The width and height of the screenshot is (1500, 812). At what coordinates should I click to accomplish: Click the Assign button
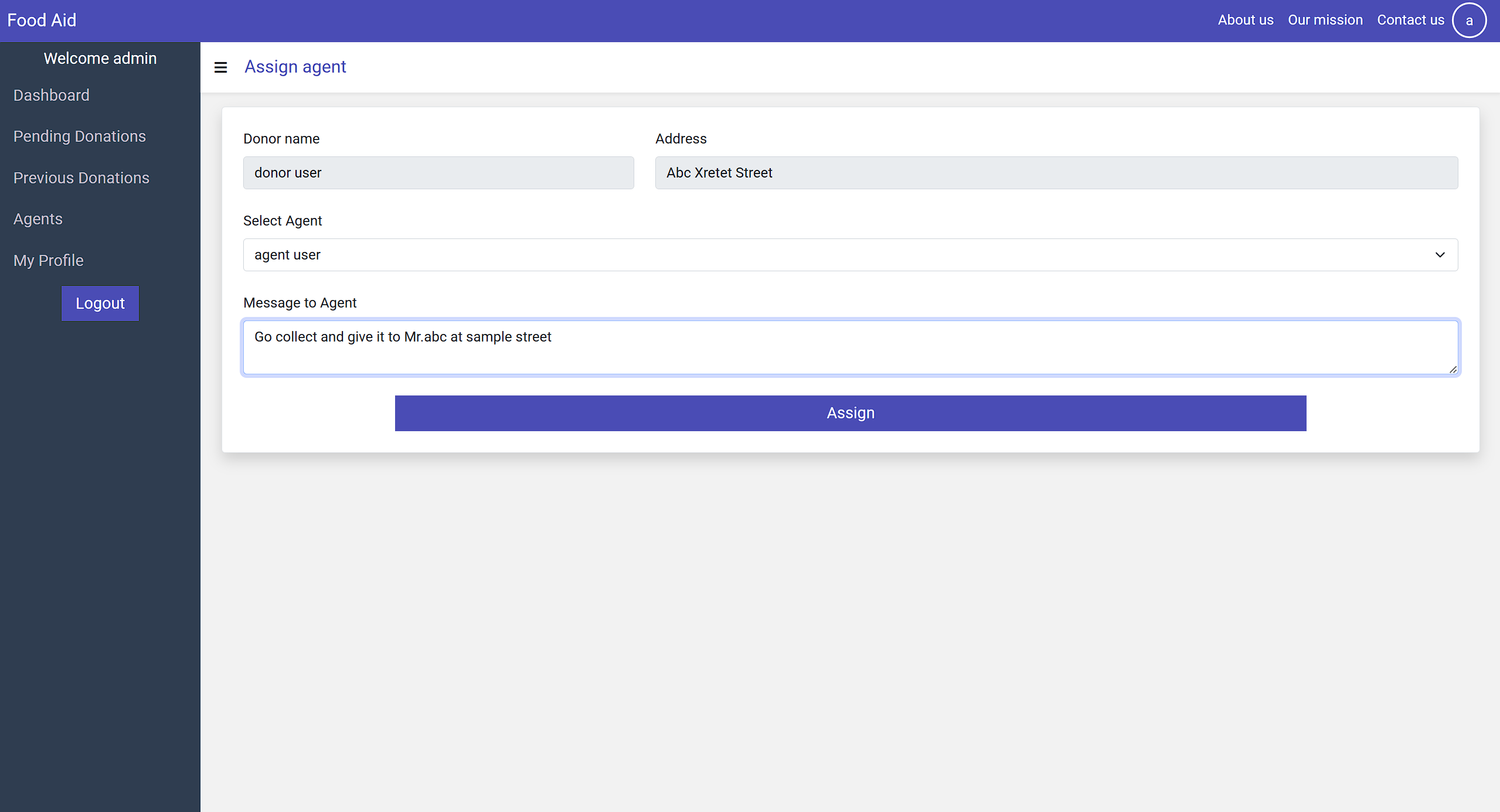[x=850, y=413]
